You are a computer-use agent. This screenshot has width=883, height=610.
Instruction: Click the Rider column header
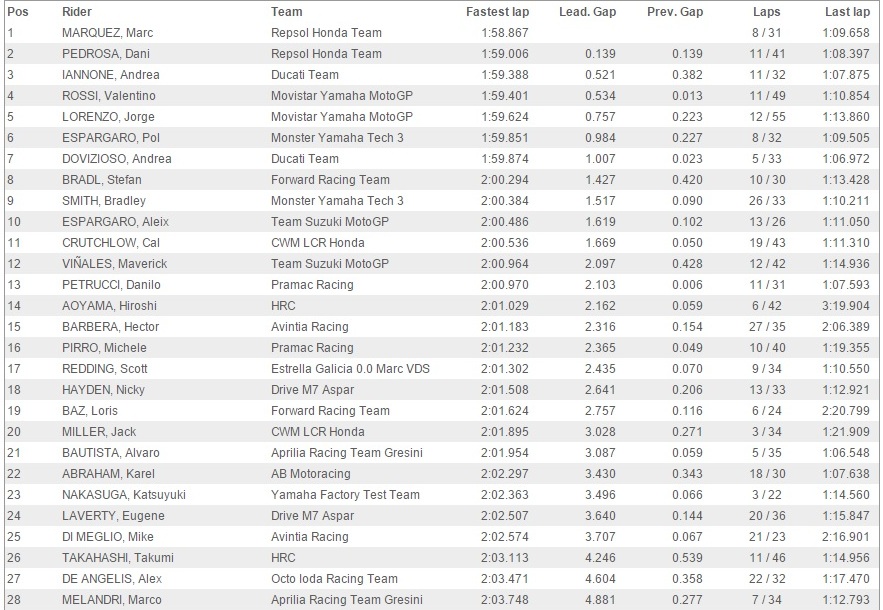77,12
